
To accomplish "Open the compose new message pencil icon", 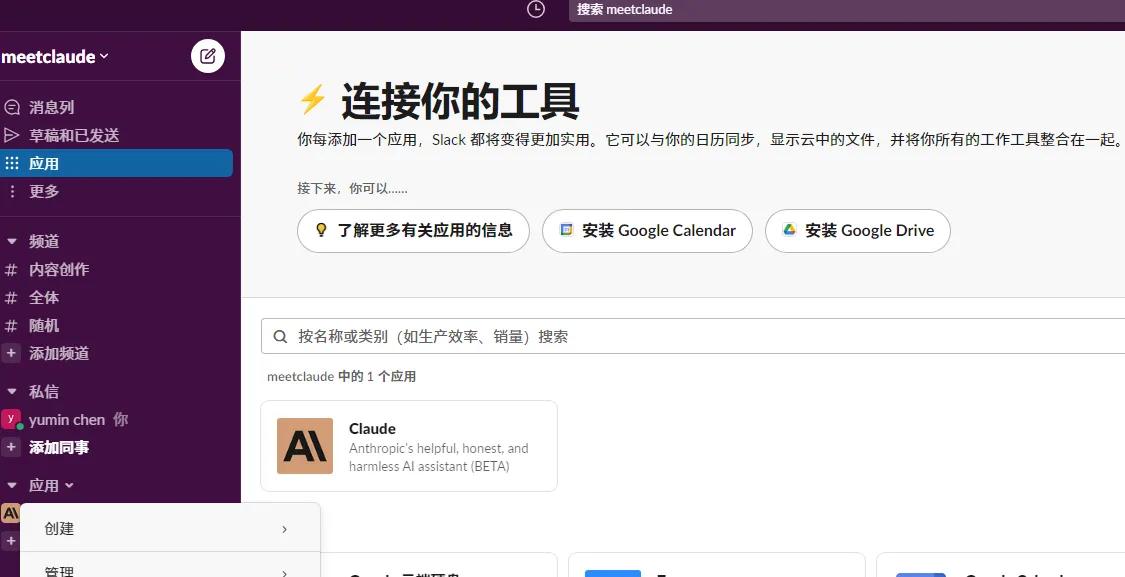I will 208,56.
